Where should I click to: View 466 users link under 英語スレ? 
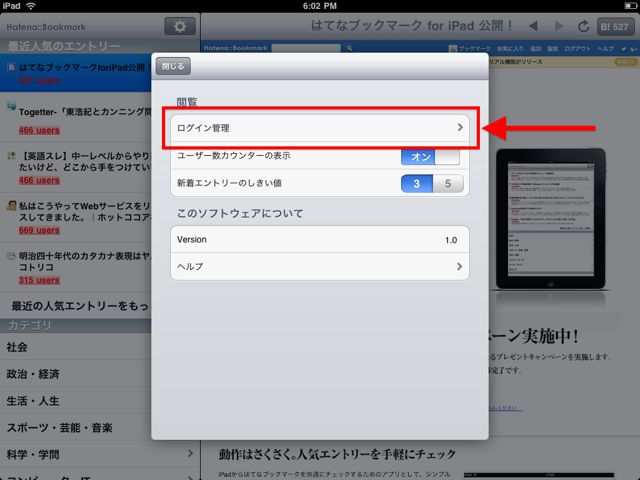pyautogui.click(x=39, y=180)
